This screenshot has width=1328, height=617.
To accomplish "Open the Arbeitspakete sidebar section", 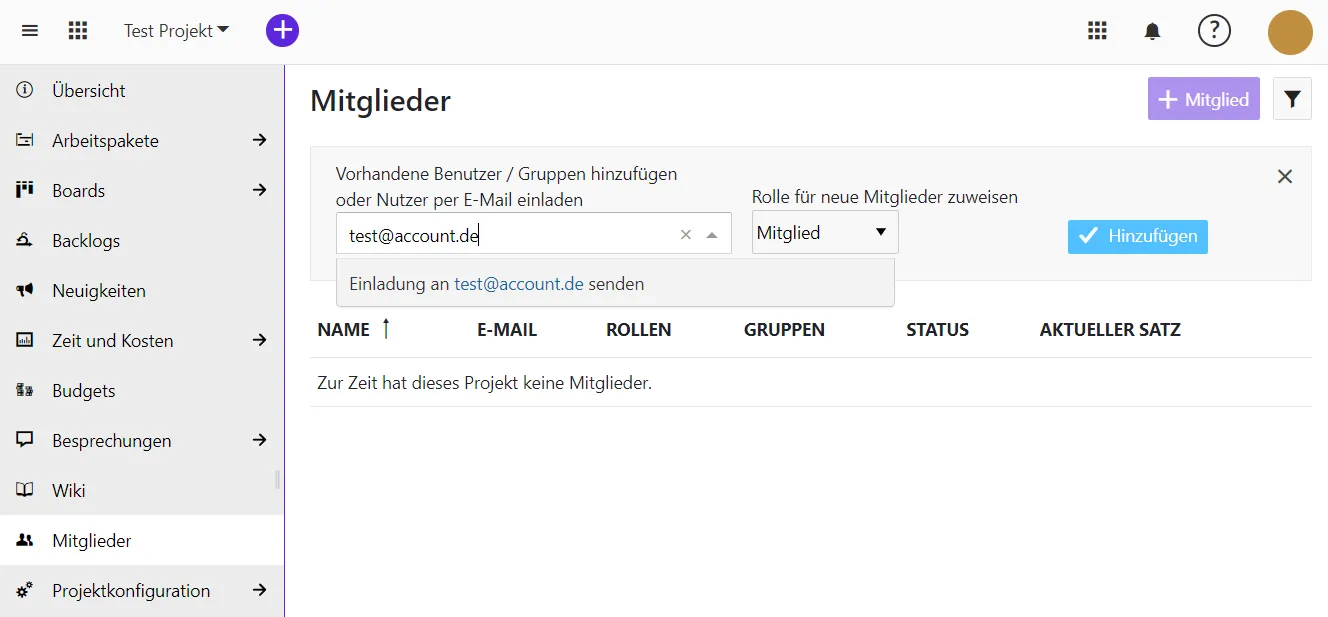I will tap(105, 140).
